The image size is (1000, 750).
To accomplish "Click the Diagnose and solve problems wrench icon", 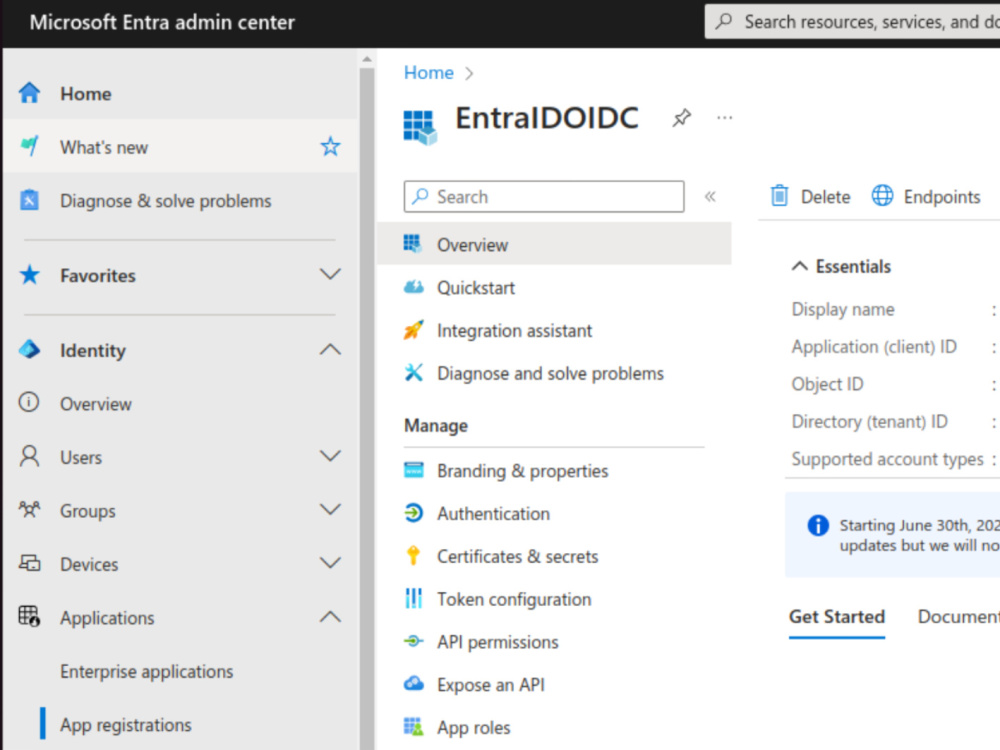I will coord(413,372).
